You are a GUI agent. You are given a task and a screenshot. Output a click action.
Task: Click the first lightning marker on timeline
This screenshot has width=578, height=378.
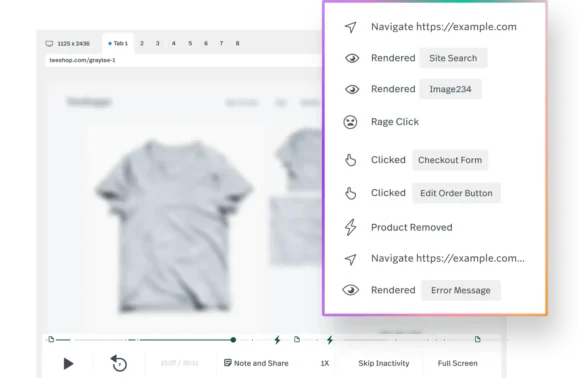277,340
